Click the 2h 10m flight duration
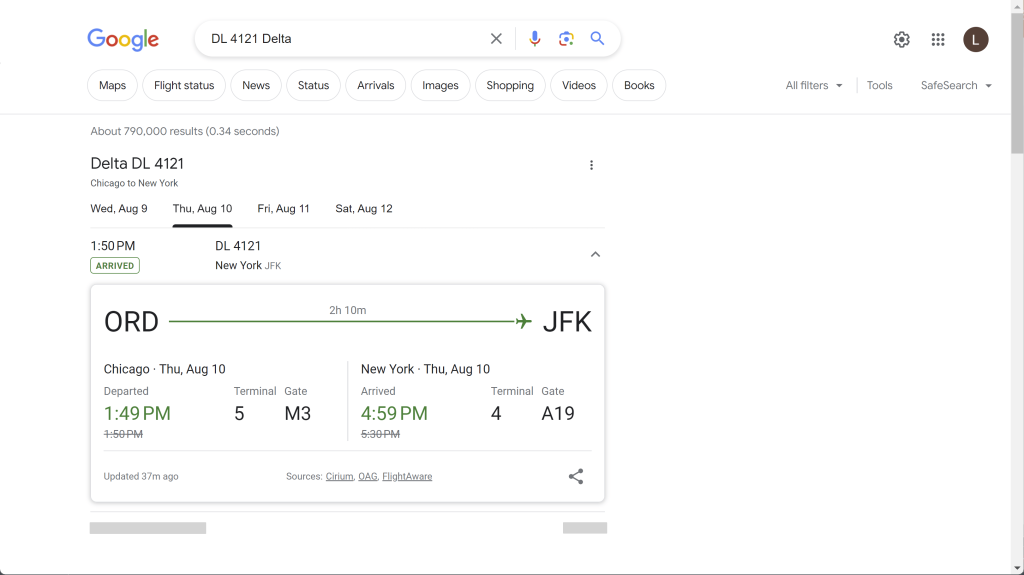Viewport: 1024px width, 575px height. pos(347,310)
